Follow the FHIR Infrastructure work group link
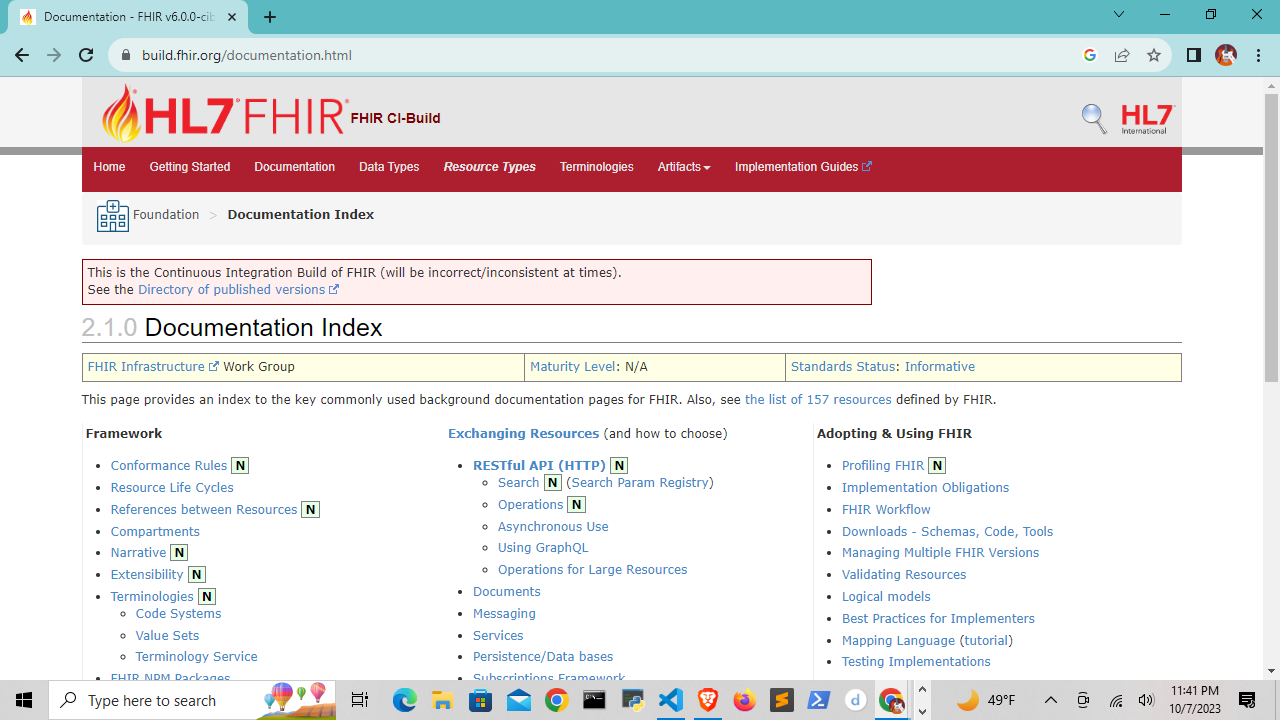1280x720 pixels. pos(153,367)
